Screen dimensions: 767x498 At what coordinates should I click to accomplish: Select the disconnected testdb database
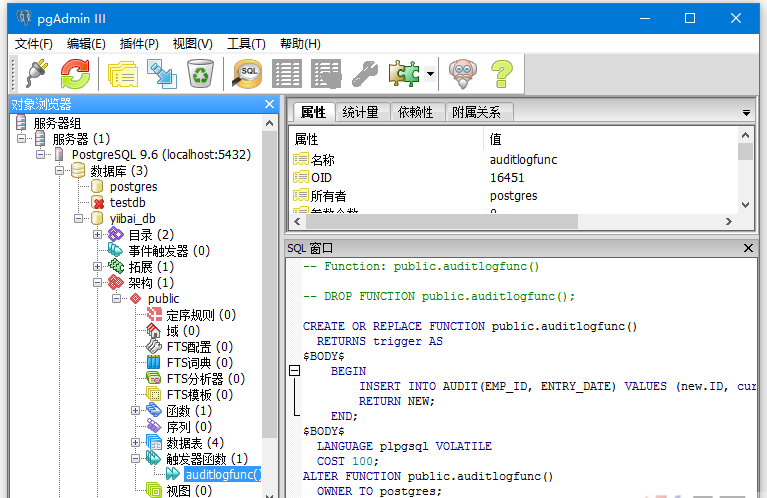coord(127,203)
